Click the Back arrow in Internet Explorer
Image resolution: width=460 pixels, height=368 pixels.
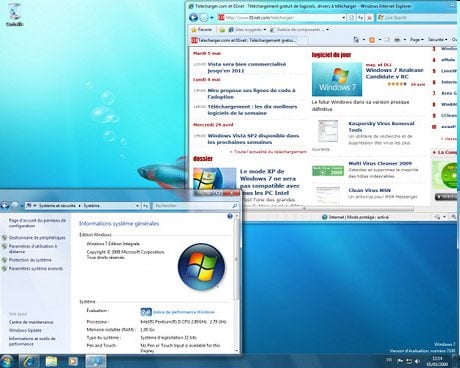tap(194, 17)
